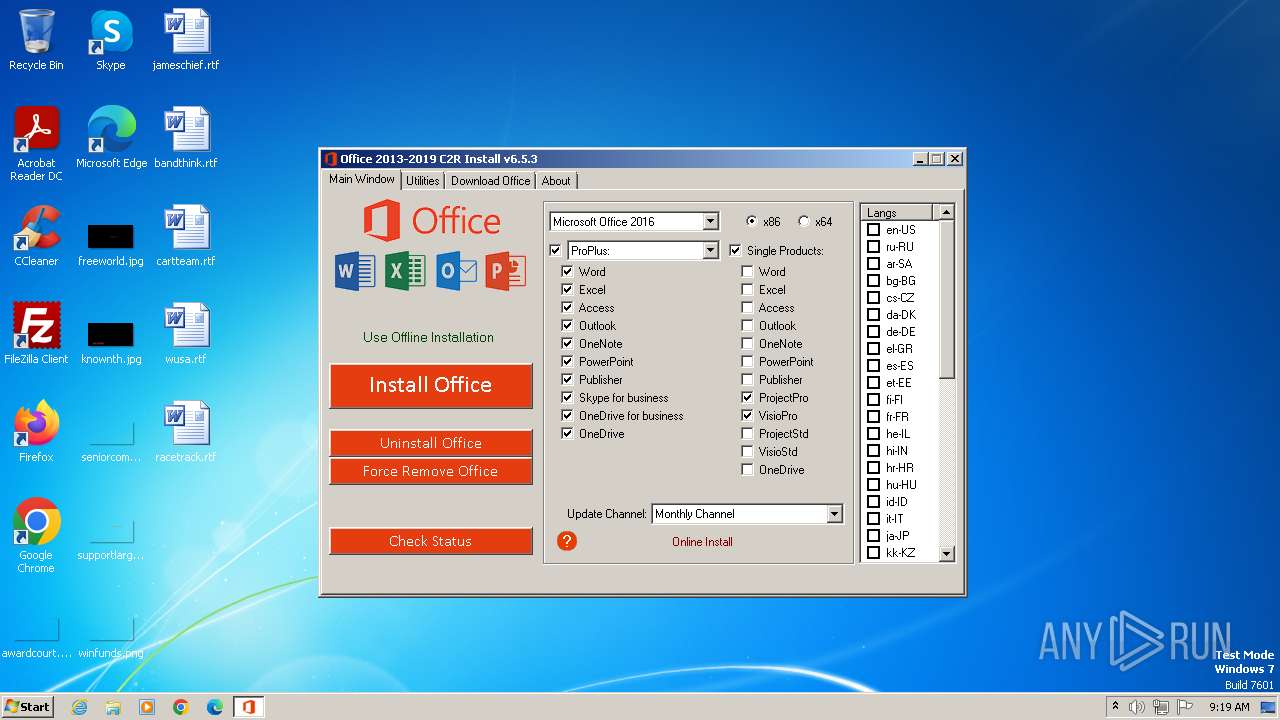
Task: Uncheck OneDrive for business checkbox
Action: coord(568,415)
